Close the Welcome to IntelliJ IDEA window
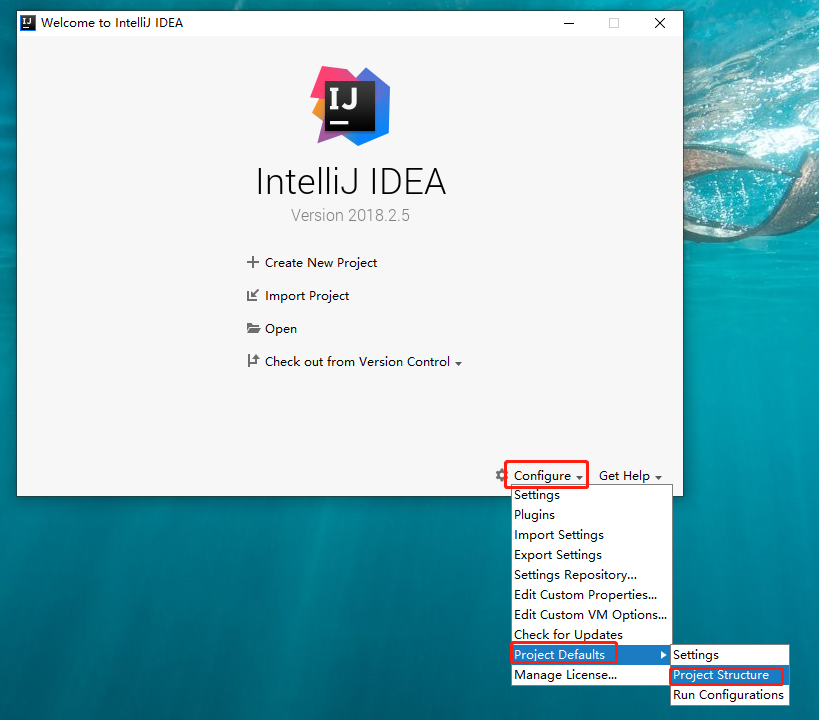This screenshot has width=819, height=720. [660, 23]
